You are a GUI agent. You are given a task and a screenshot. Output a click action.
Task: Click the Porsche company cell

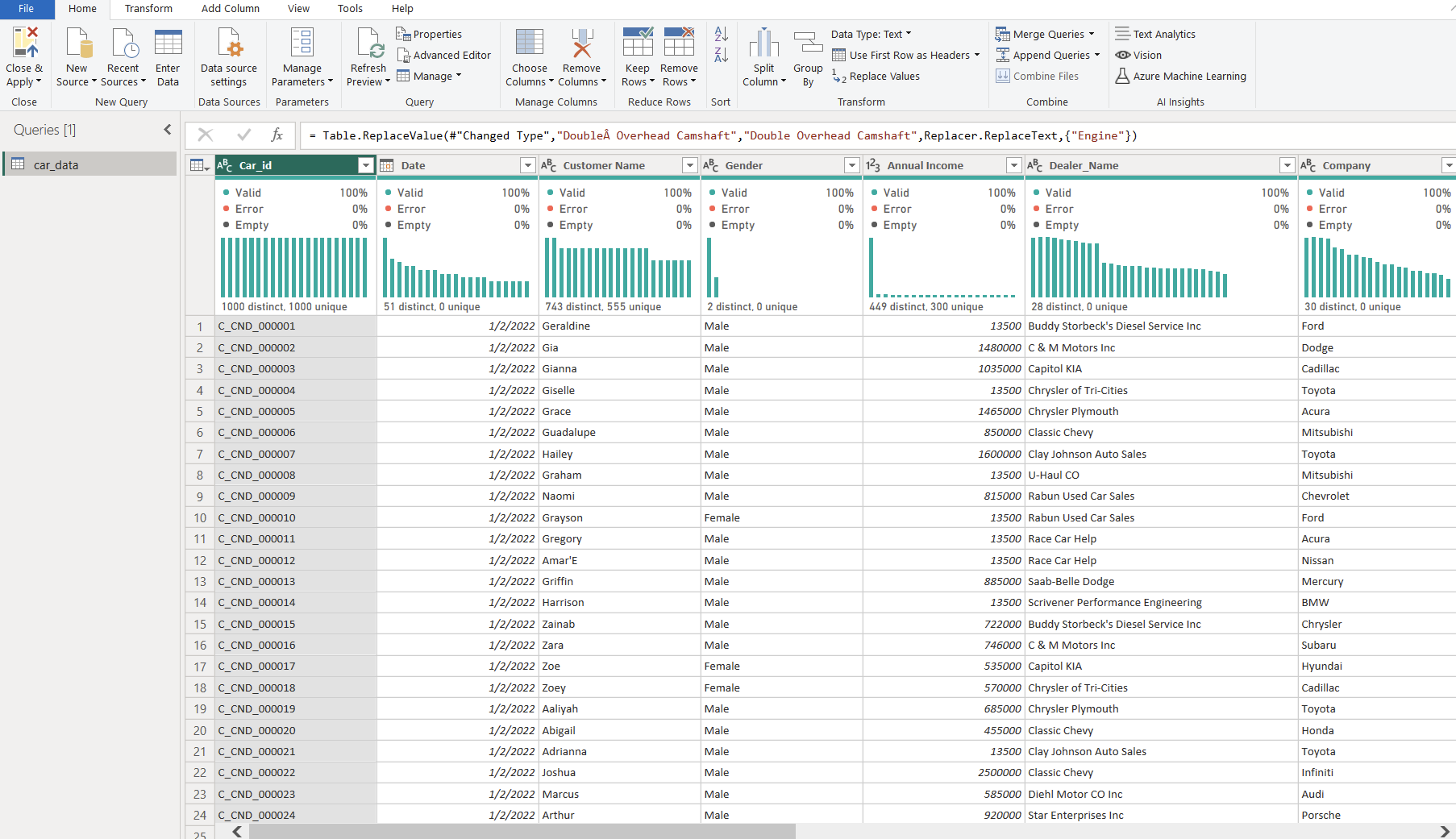pyautogui.click(x=1377, y=815)
